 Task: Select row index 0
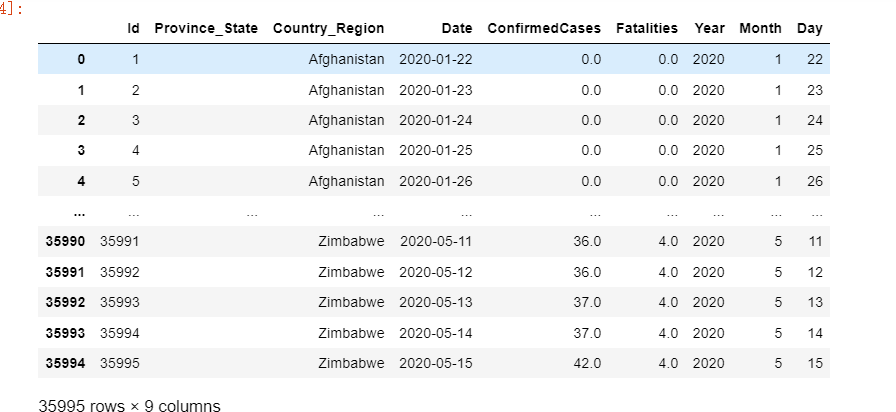pyautogui.click(x=81, y=60)
